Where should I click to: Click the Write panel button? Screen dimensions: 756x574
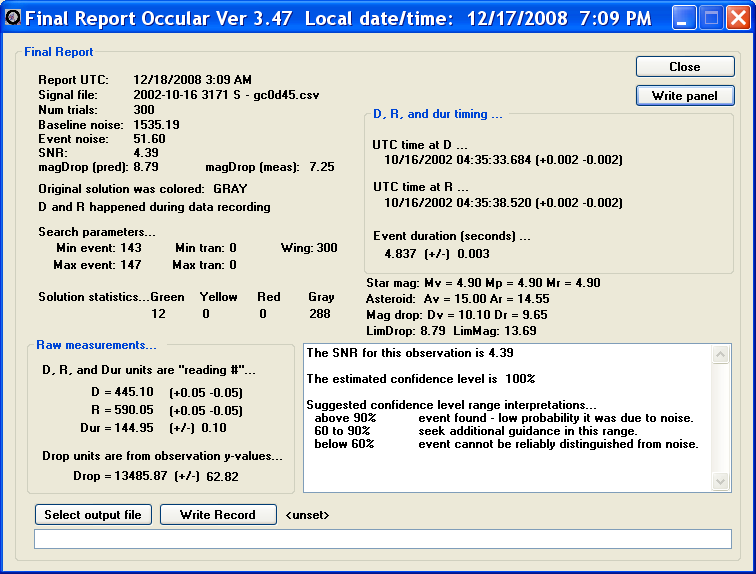click(685, 95)
